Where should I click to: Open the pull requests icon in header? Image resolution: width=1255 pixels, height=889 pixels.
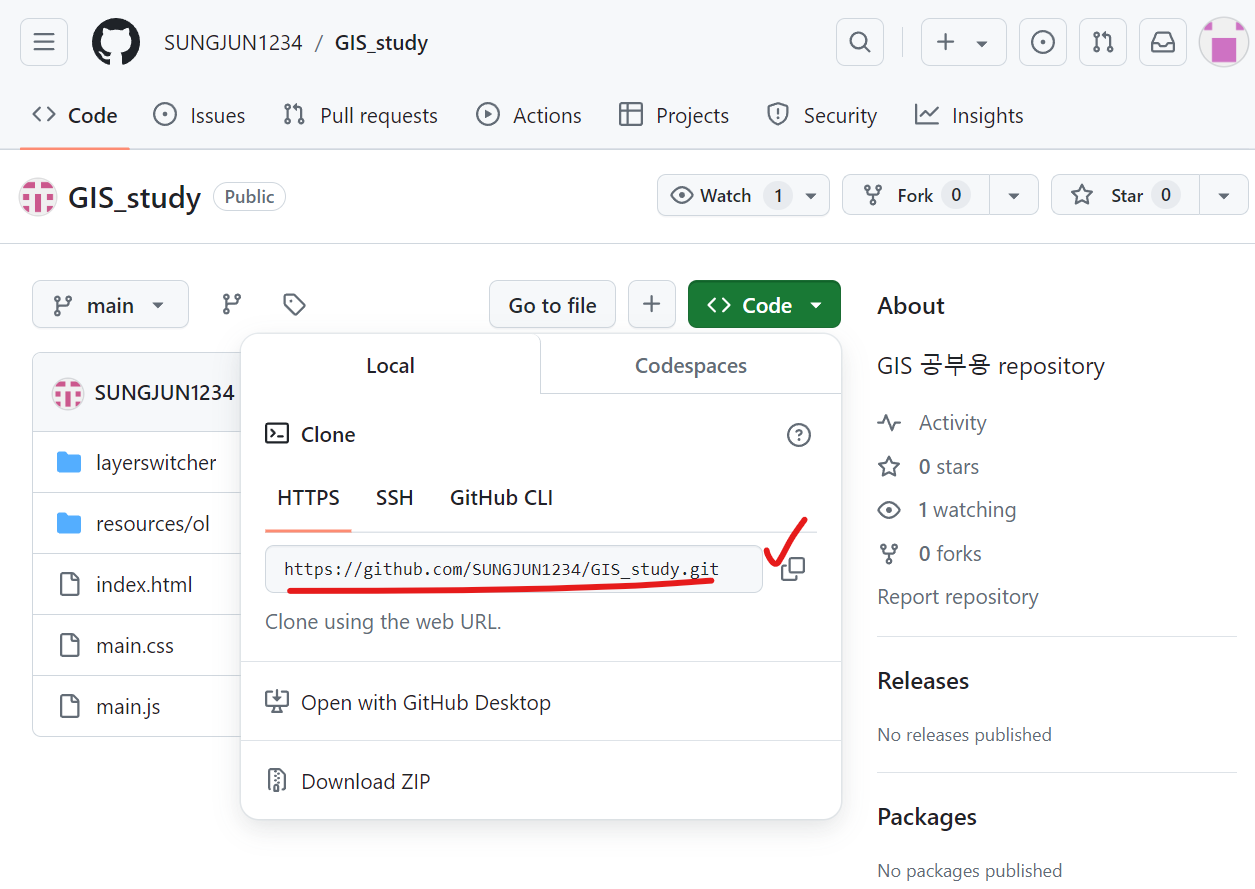1103,42
